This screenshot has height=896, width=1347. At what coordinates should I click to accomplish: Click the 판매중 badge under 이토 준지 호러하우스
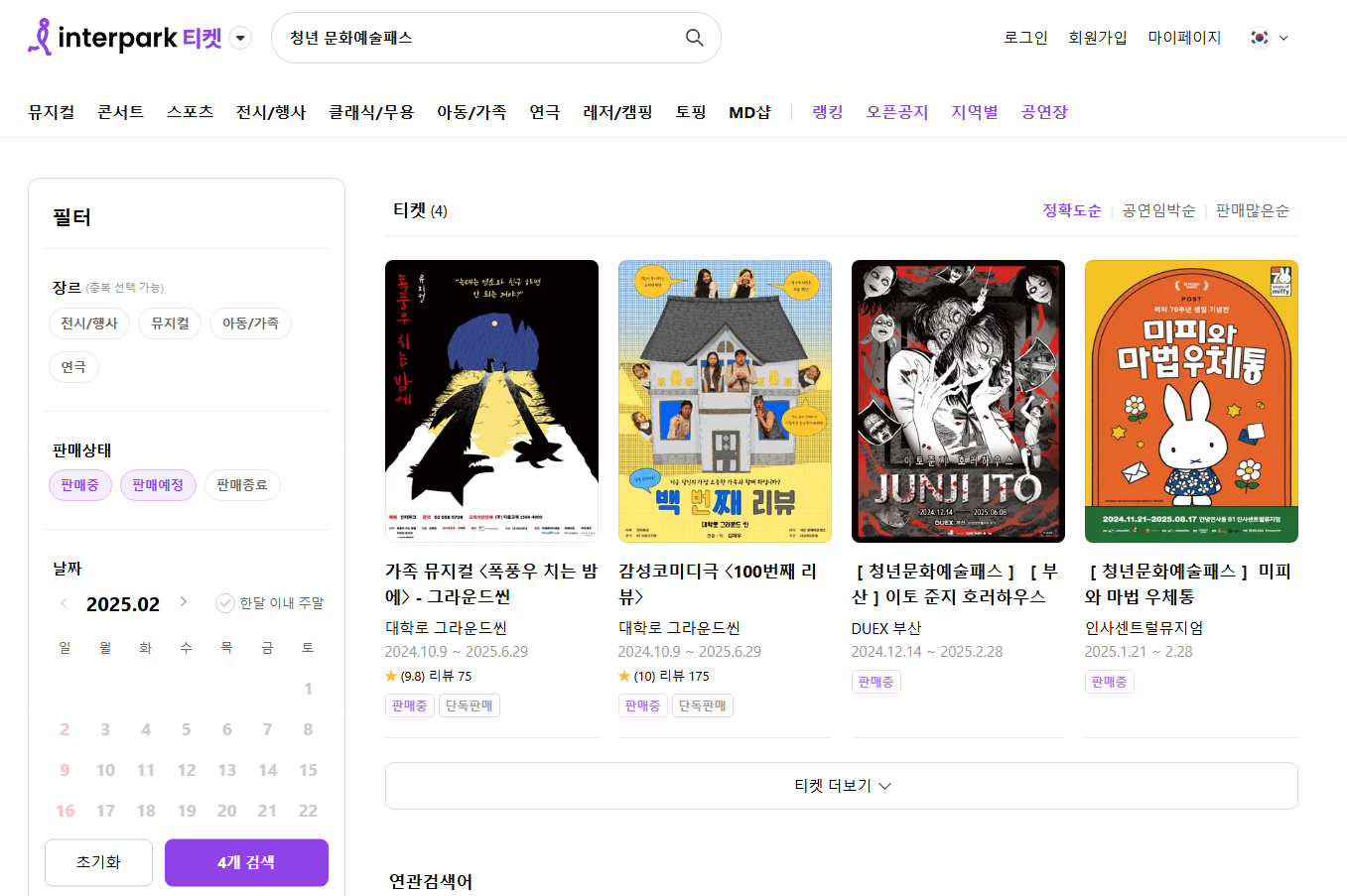point(876,682)
